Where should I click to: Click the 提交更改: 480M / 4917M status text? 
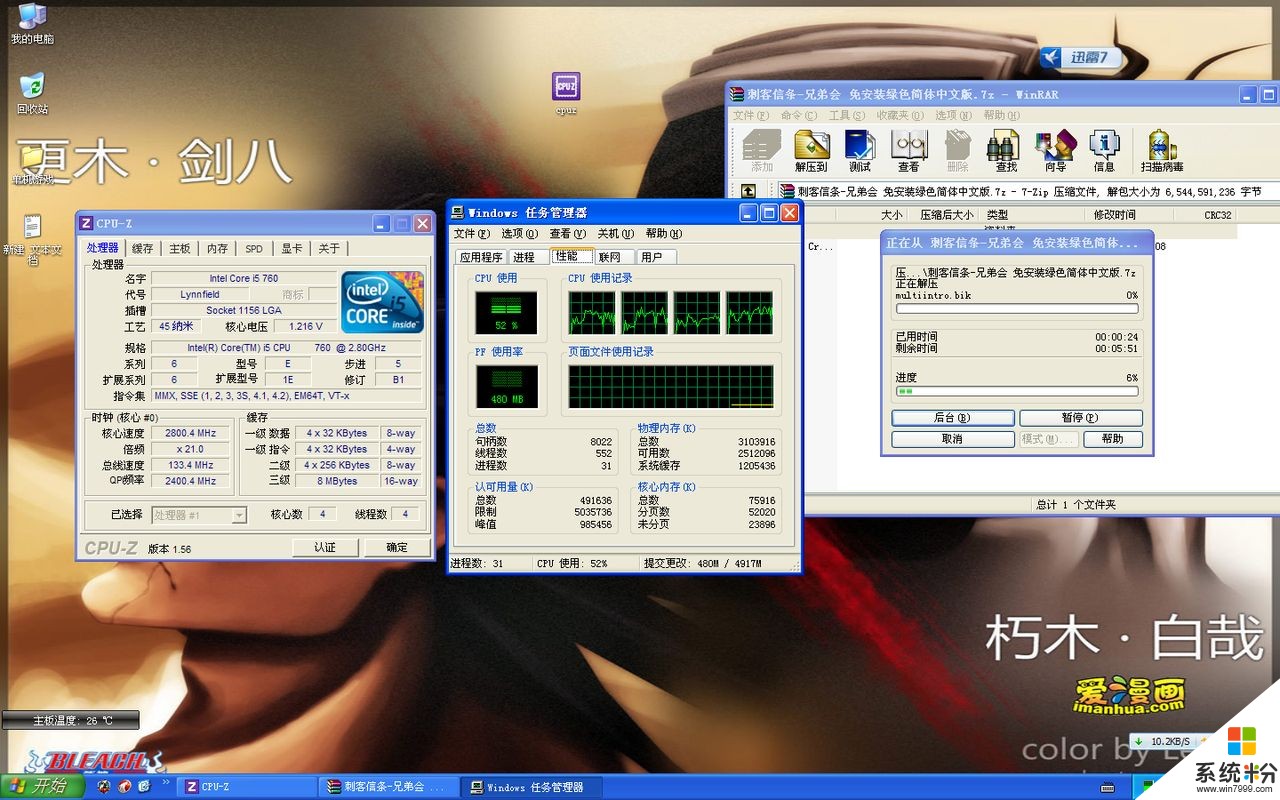point(704,564)
